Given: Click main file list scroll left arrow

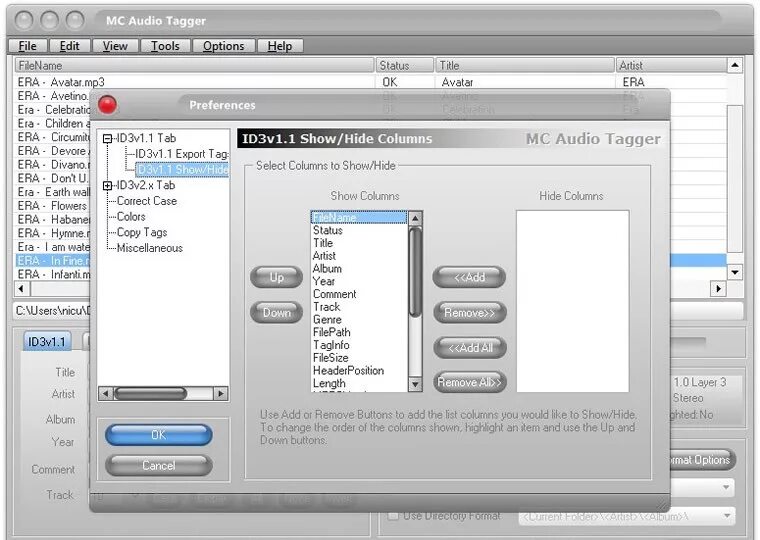Looking at the screenshot, I should 21,289.
